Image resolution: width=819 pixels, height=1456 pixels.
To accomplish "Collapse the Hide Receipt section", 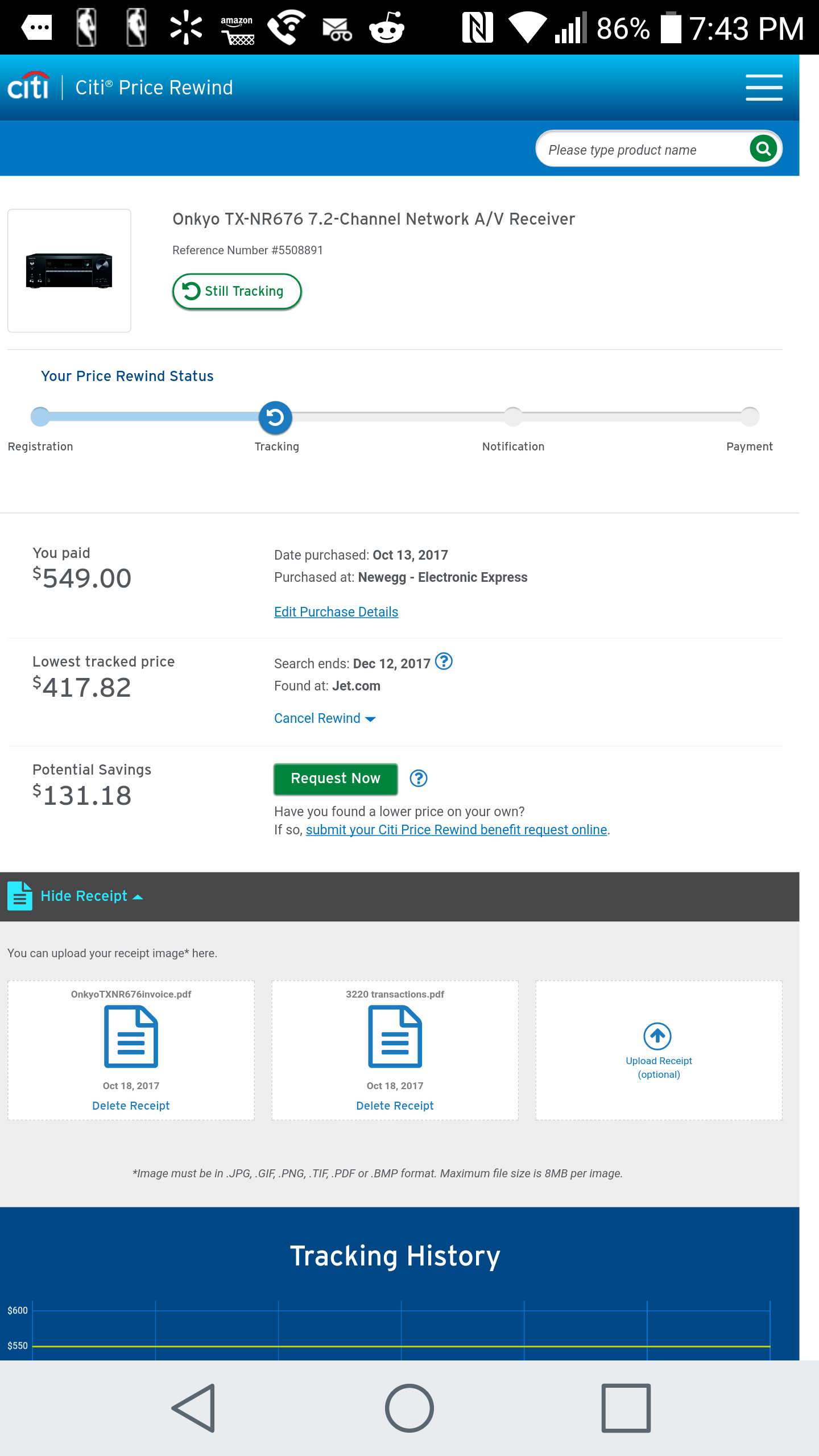I will click(x=92, y=896).
